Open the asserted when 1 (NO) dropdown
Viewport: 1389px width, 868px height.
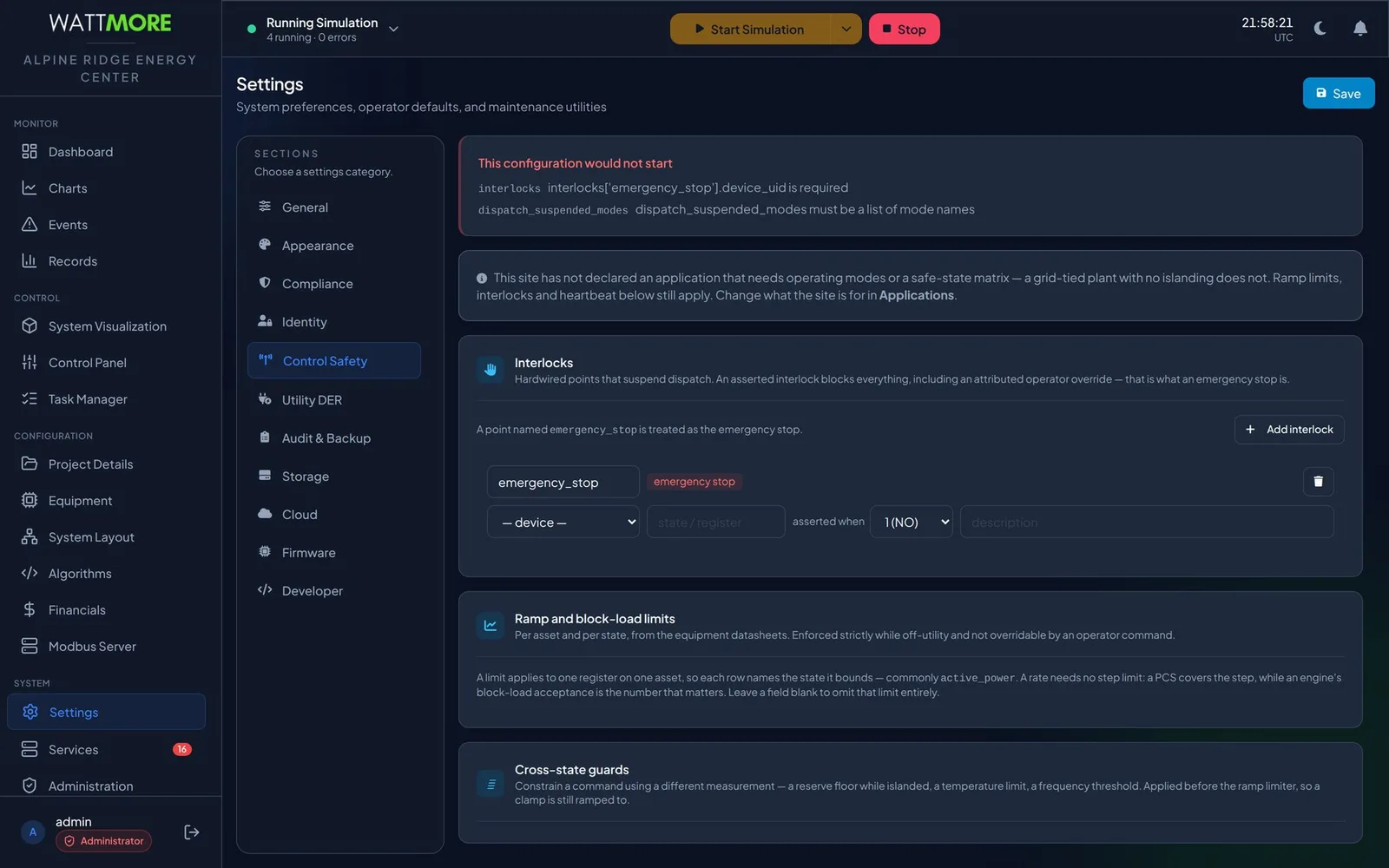point(912,522)
